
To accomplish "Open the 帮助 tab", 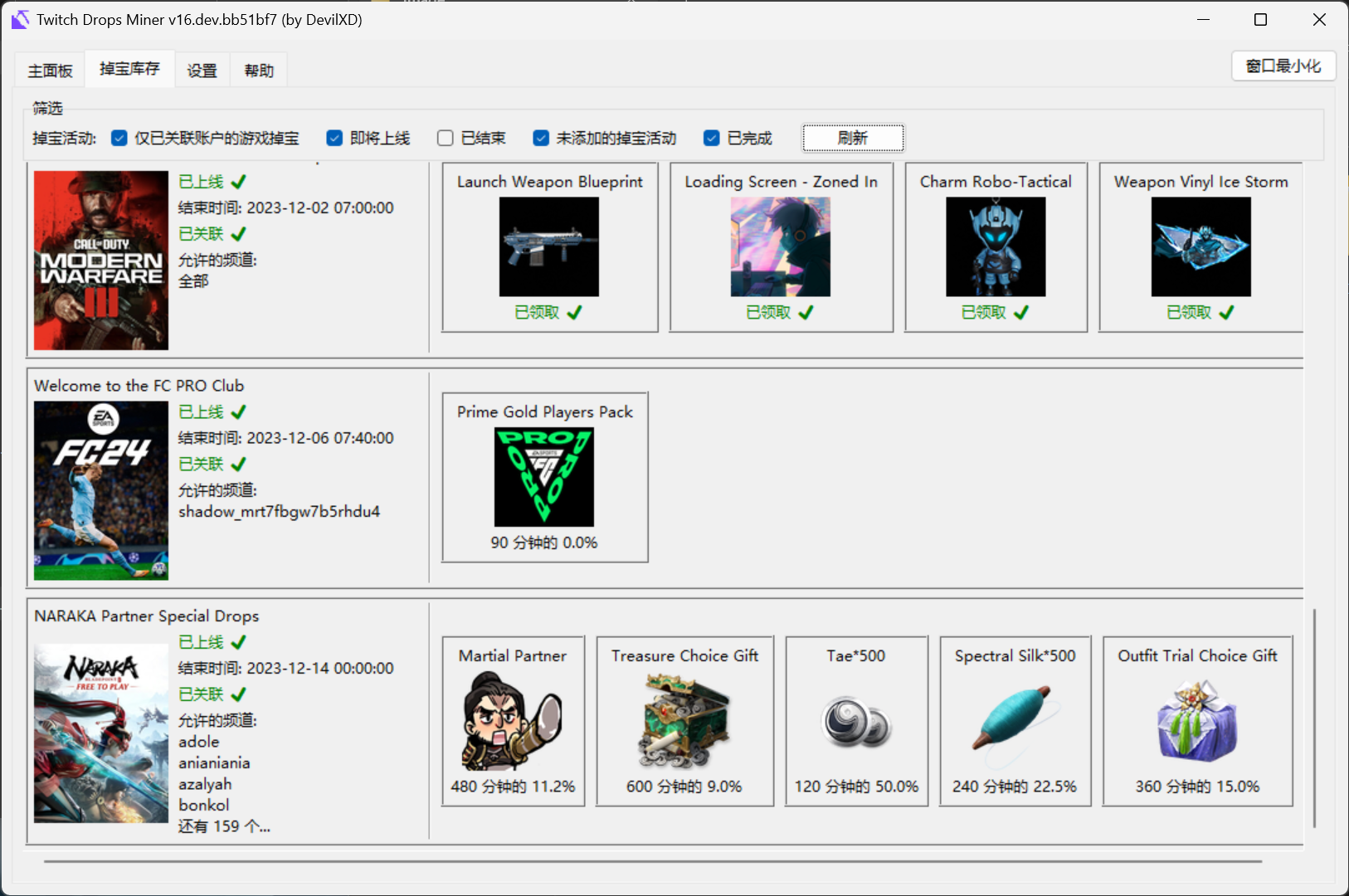I will click(259, 71).
